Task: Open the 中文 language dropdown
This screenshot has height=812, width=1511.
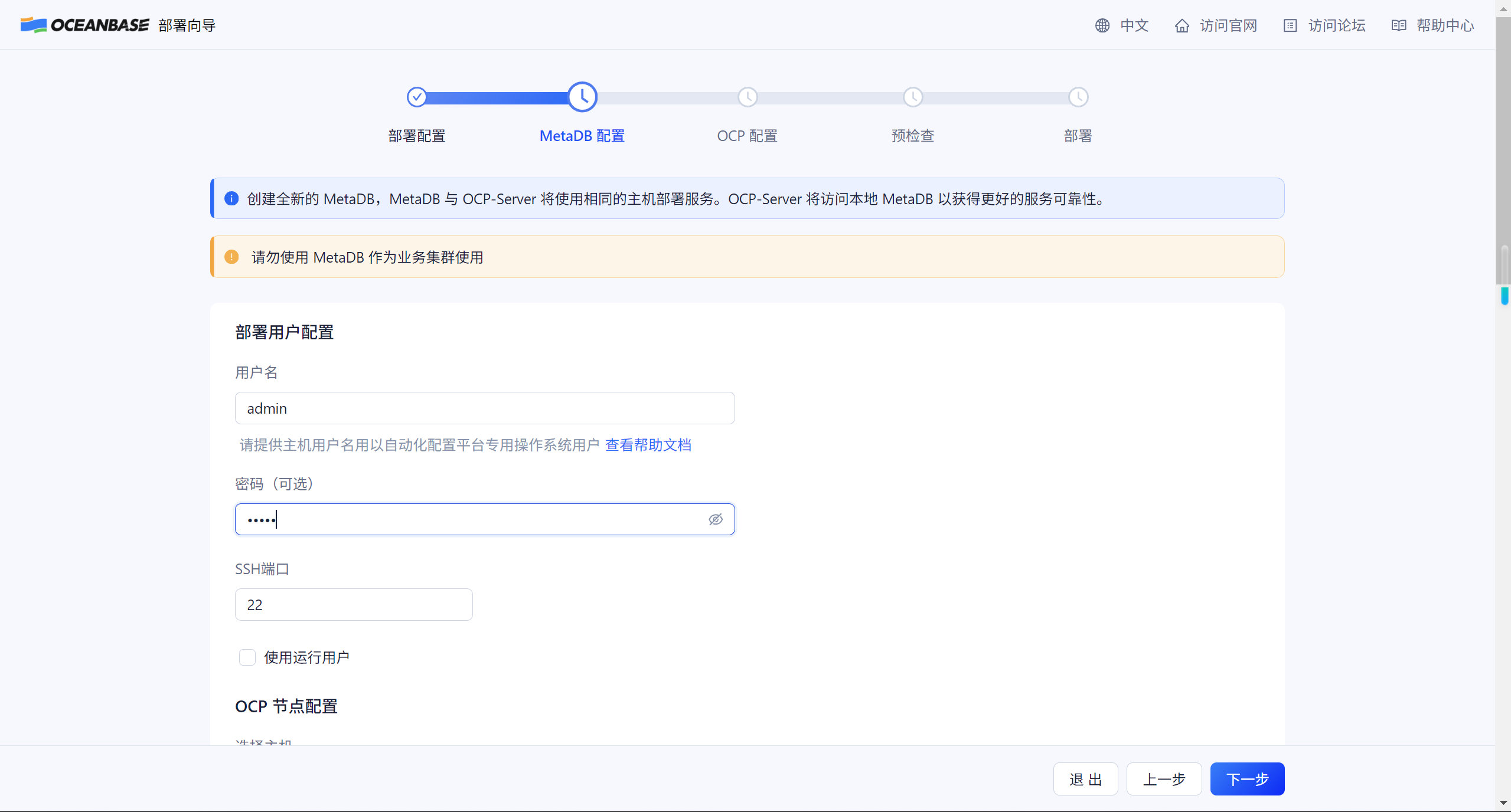Action: tap(1134, 25)
